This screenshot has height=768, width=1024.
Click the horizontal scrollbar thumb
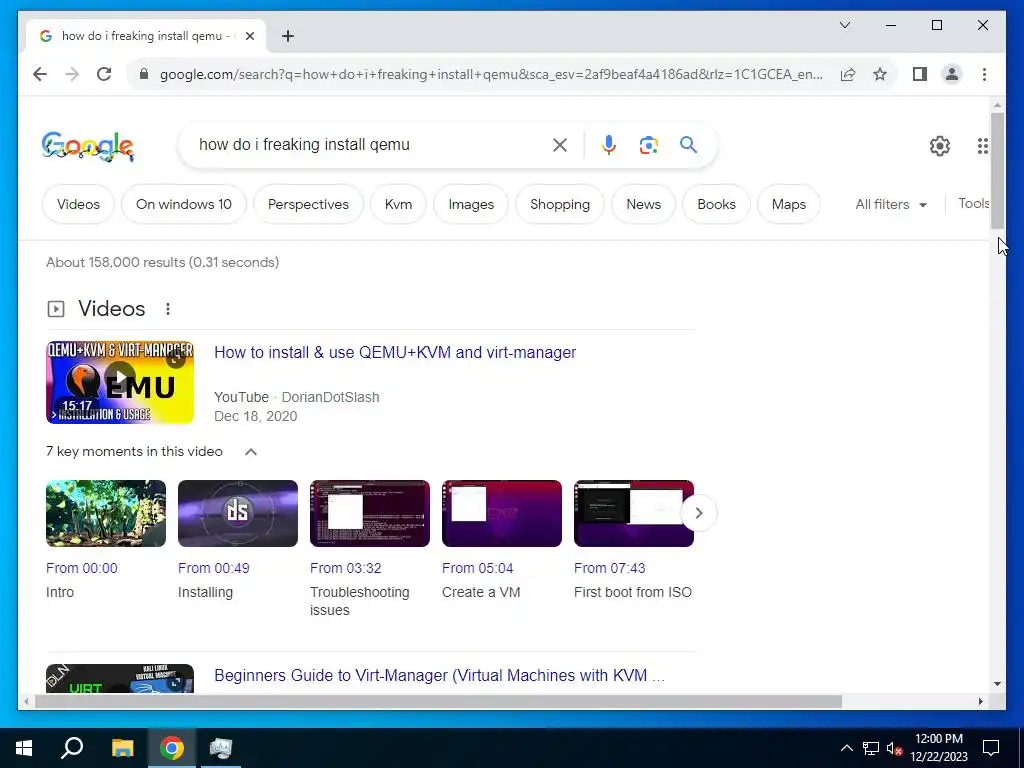(438, 702)
